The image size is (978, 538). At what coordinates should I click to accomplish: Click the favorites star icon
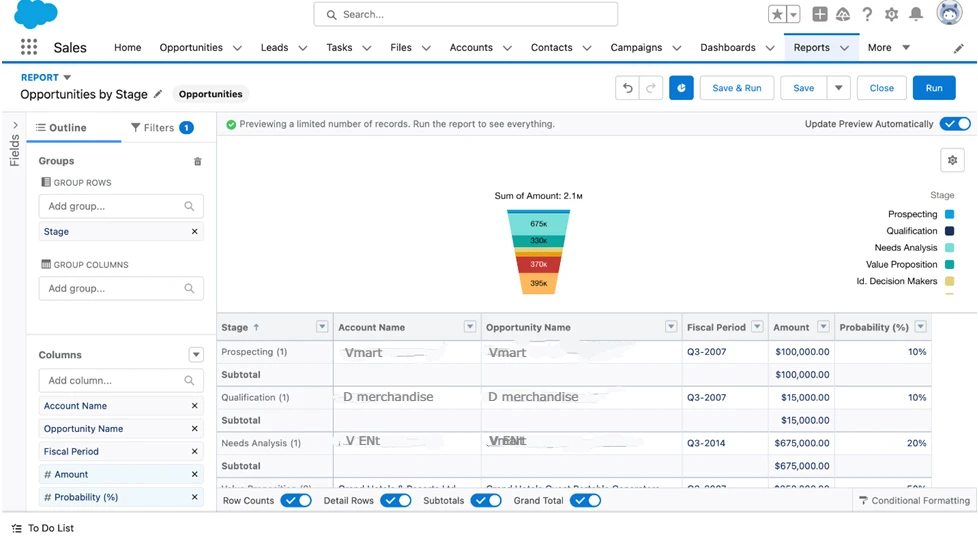coord(777,14)
